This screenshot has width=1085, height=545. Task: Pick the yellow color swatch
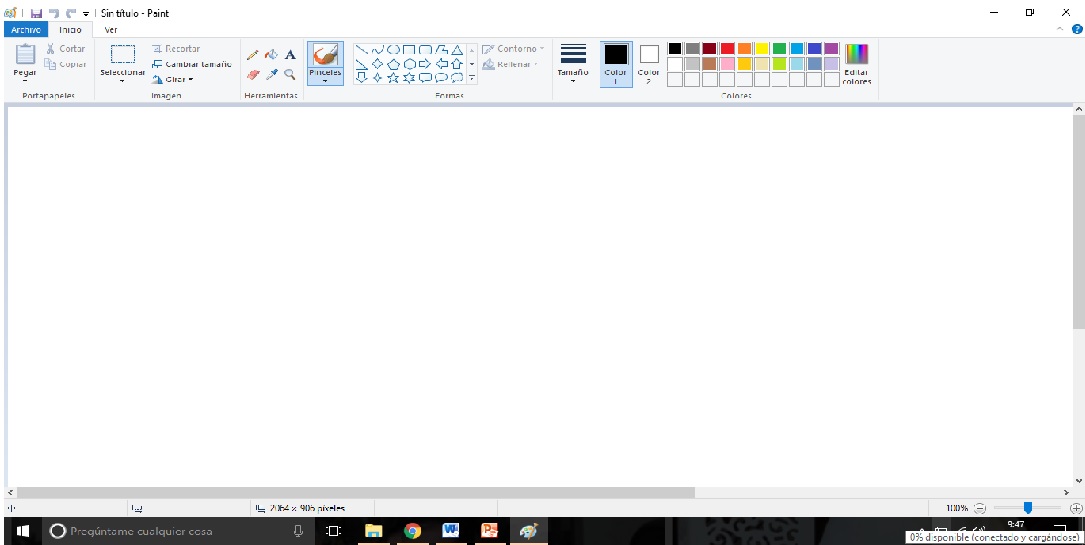click(762, 48)
